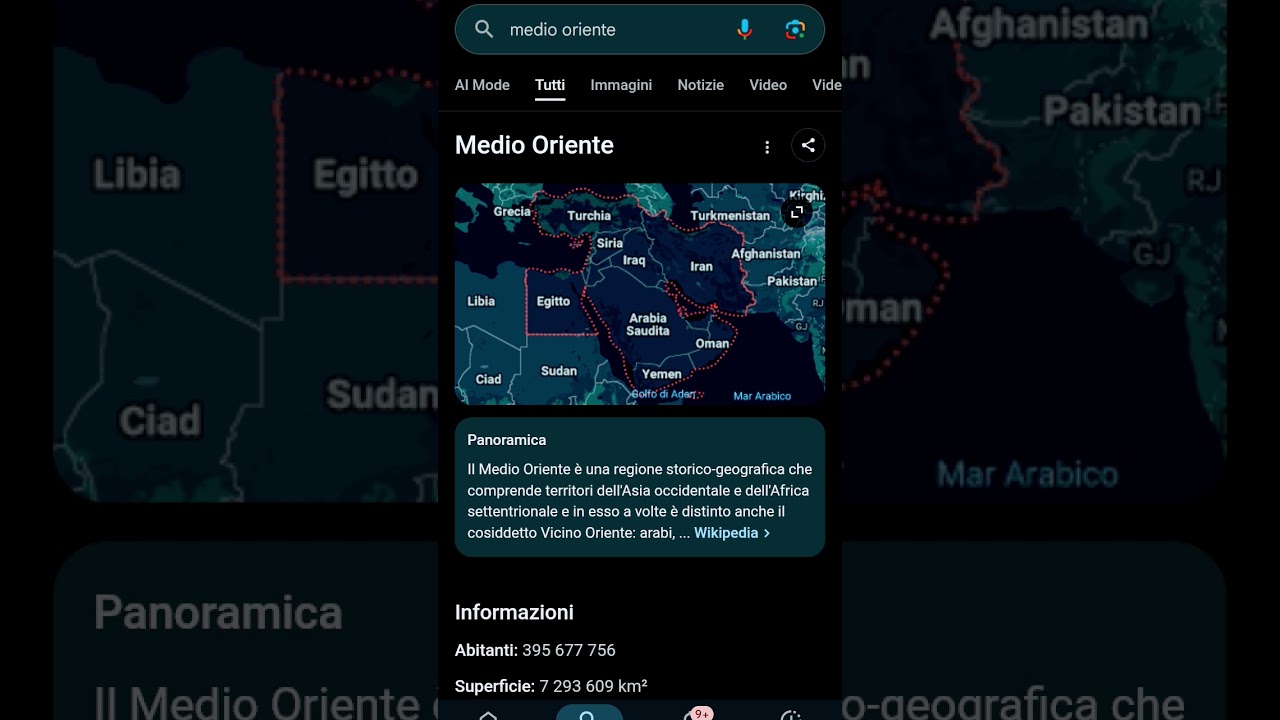
Task: Click the Grecia label on the map
Action: tap(512, 212)
